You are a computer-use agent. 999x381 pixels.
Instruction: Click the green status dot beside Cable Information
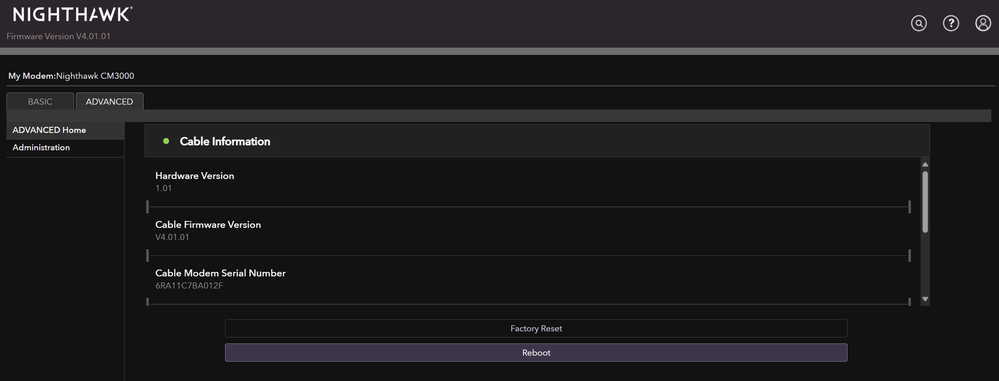(166, 141)
